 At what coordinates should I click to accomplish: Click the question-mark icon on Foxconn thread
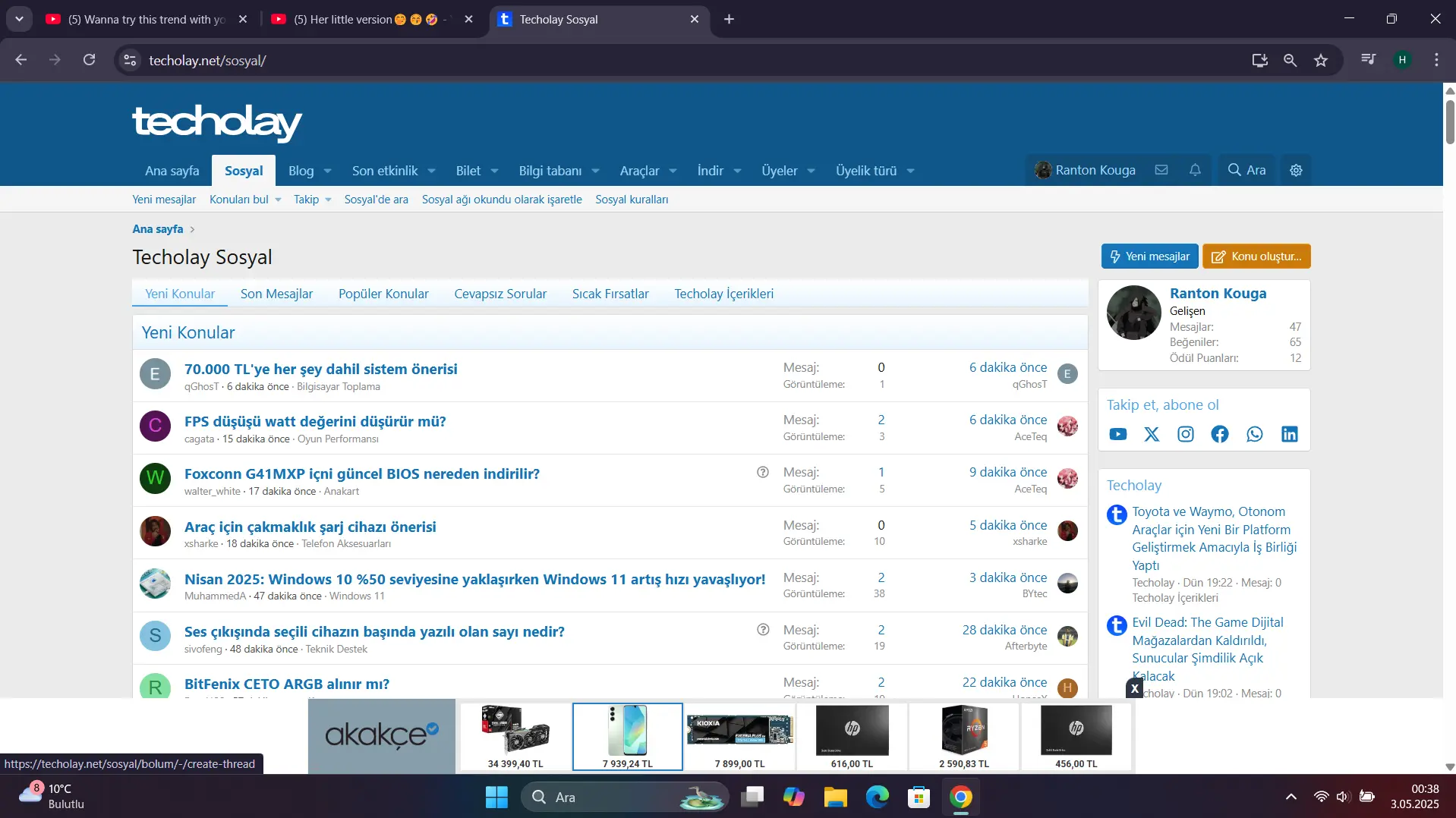click(763, 472)
